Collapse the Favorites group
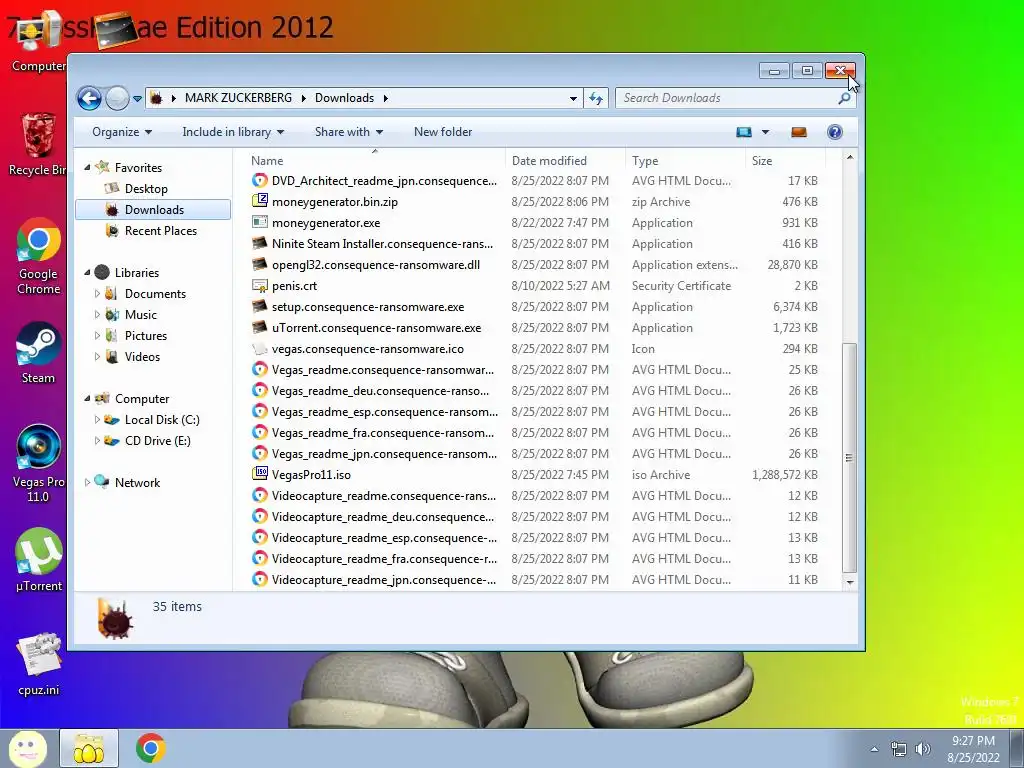Viewport: 1024px width, 768px height. click(x=88, y=168)
